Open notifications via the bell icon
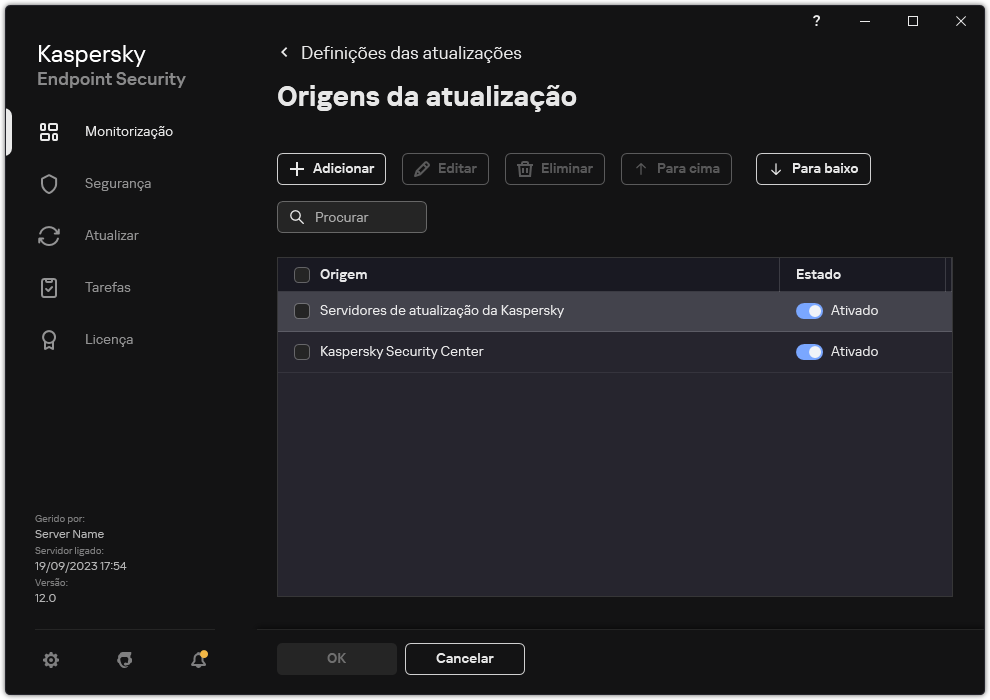The height and width of the screenshot is (700, 990). [x=197, y=660]
